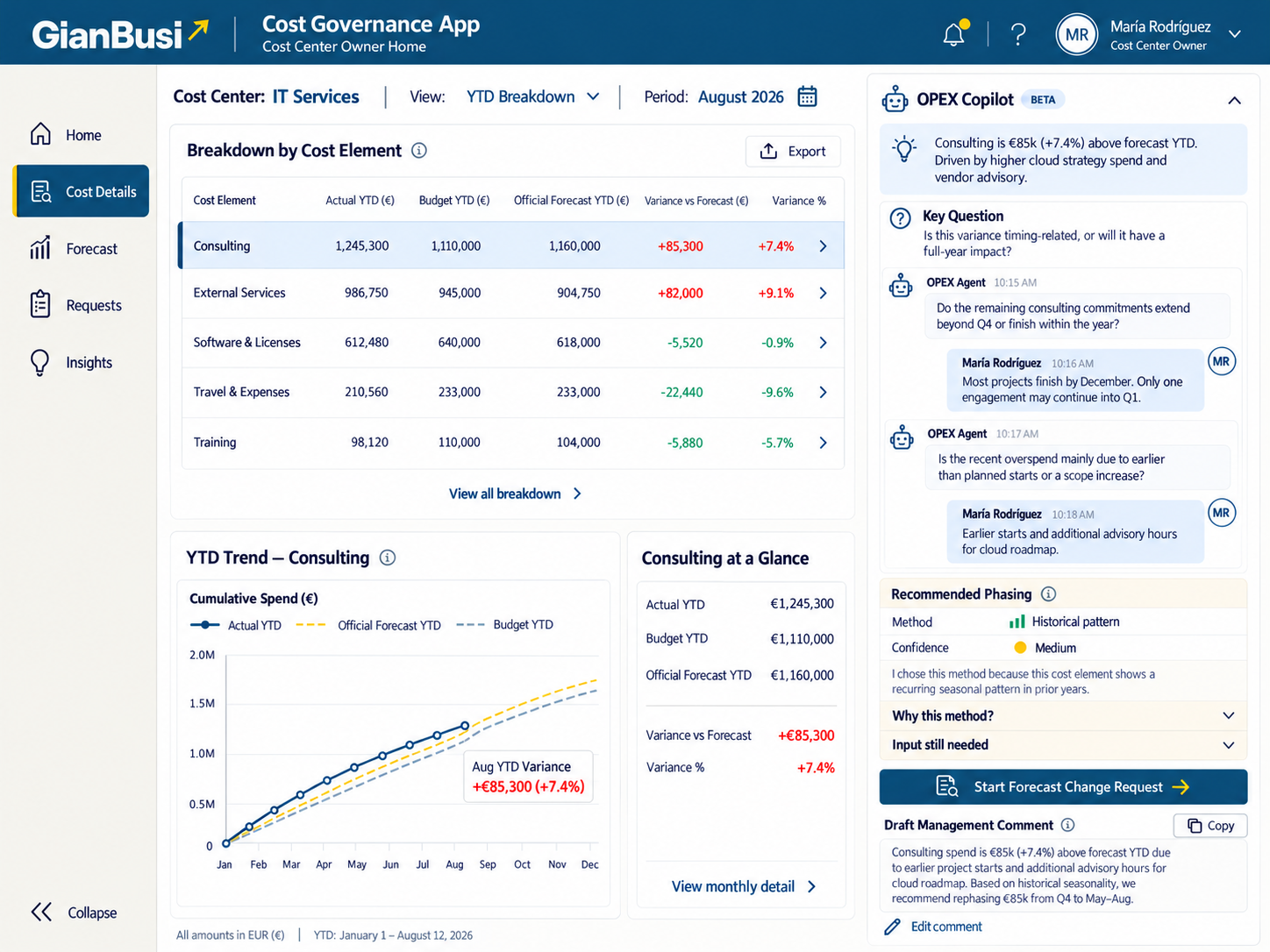1270x952 pixels.
Task: Open Cost Details in sidebar
Action: pyautogui.click(x=81, y=191)
